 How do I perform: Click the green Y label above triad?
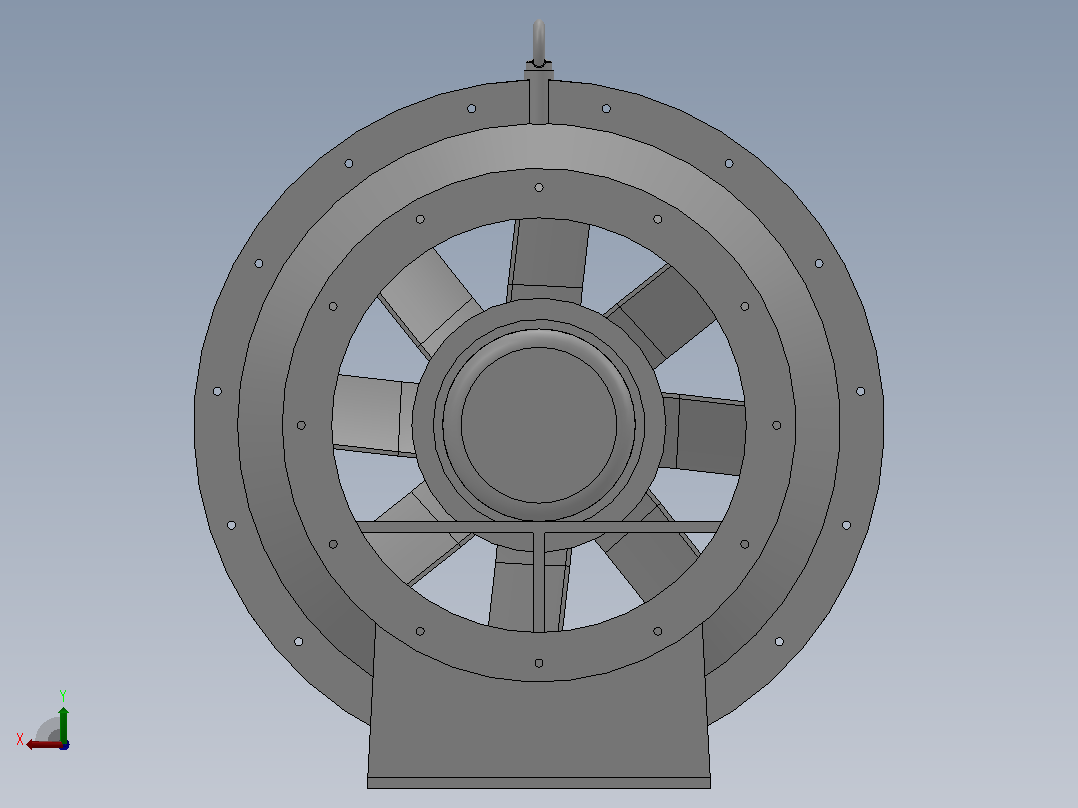click(63, 695)
